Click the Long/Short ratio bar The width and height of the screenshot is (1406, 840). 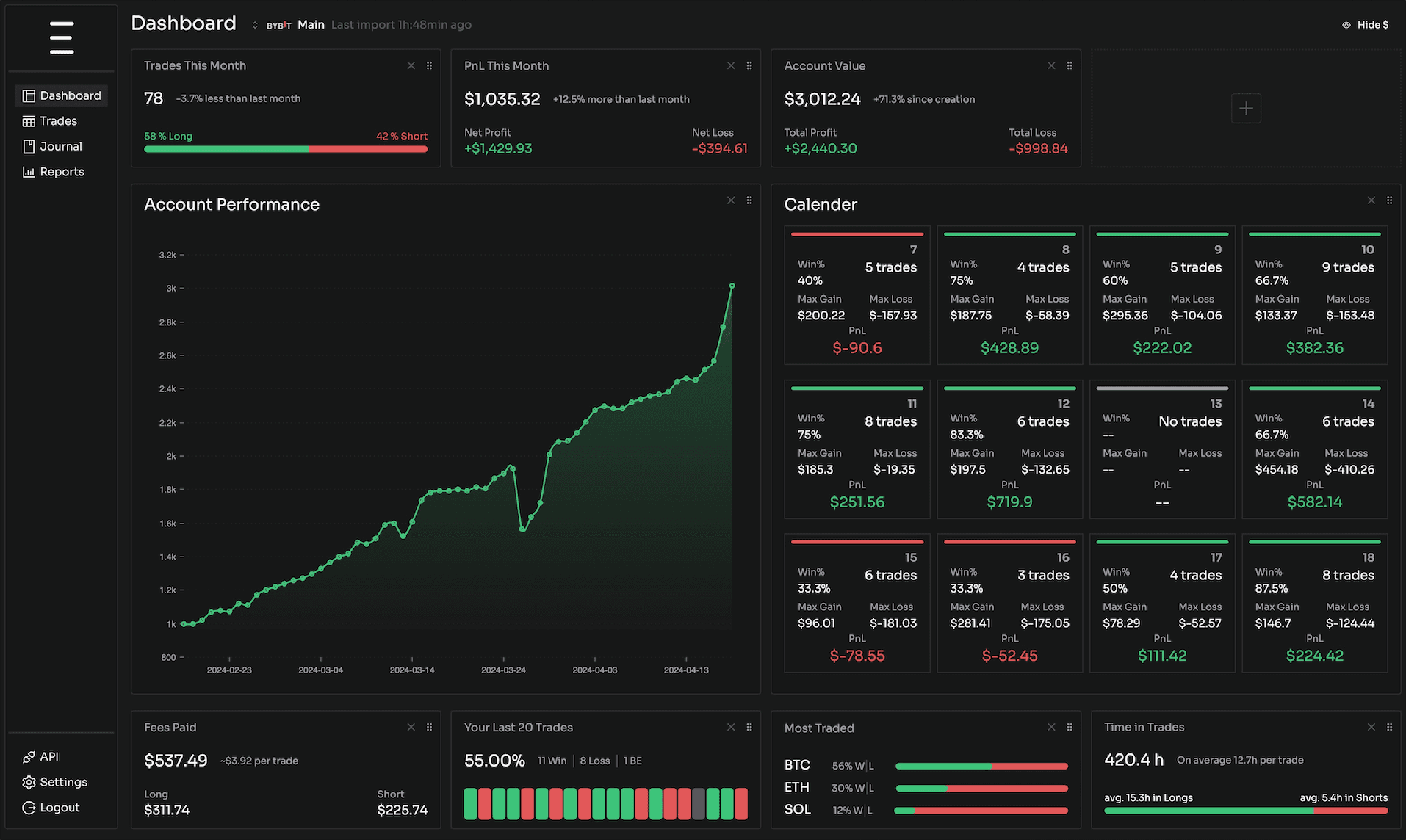tap(286, 149)
